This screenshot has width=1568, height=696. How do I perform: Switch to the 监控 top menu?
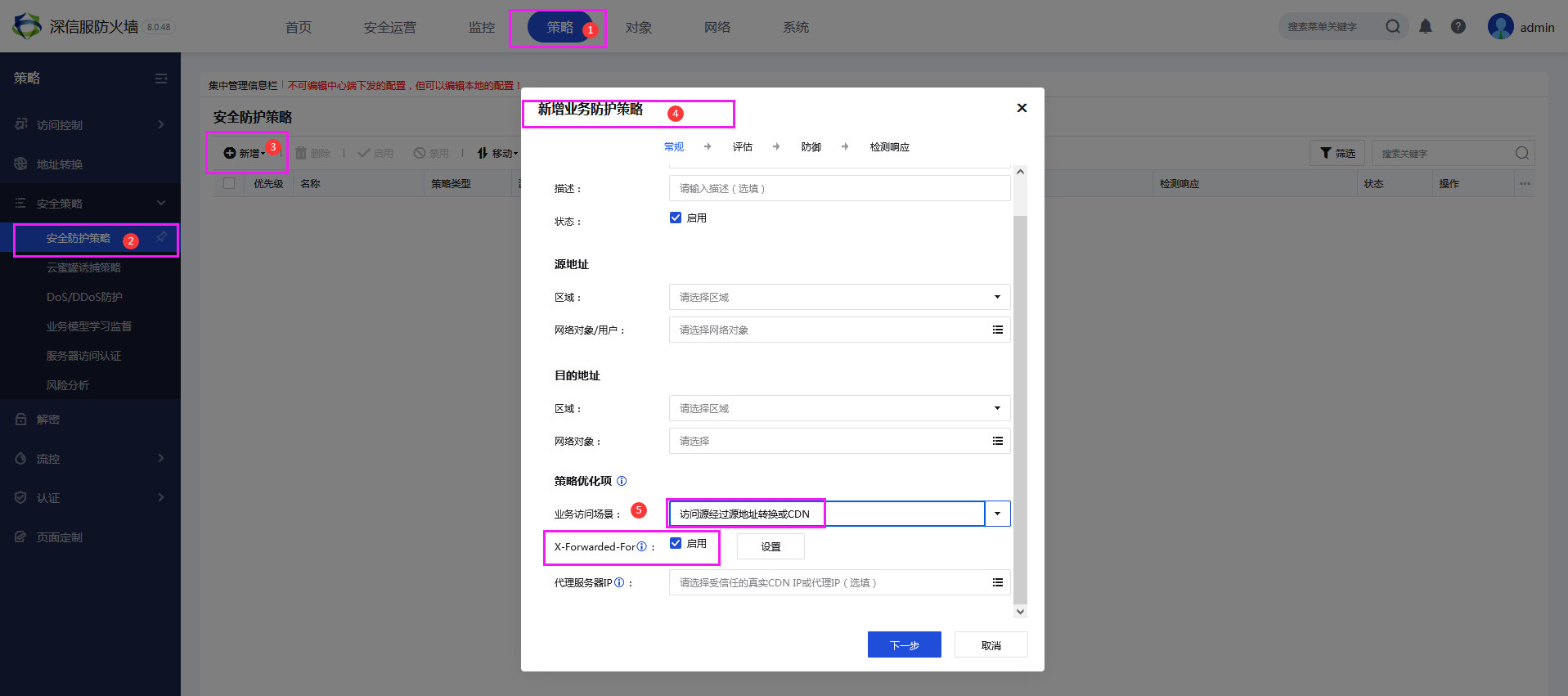tap(482, 28)
